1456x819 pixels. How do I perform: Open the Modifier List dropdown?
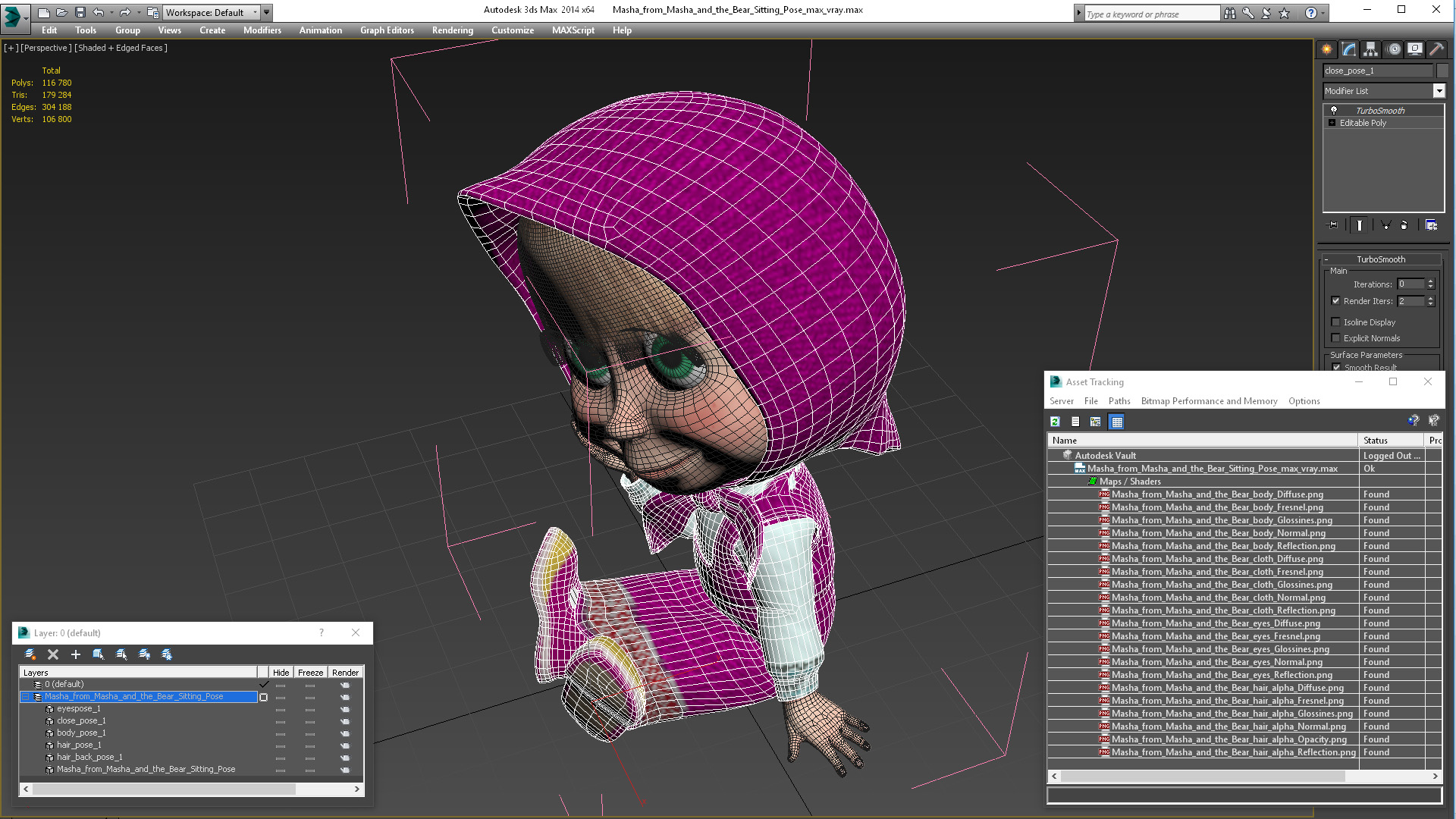click(x=1439, y=91)
